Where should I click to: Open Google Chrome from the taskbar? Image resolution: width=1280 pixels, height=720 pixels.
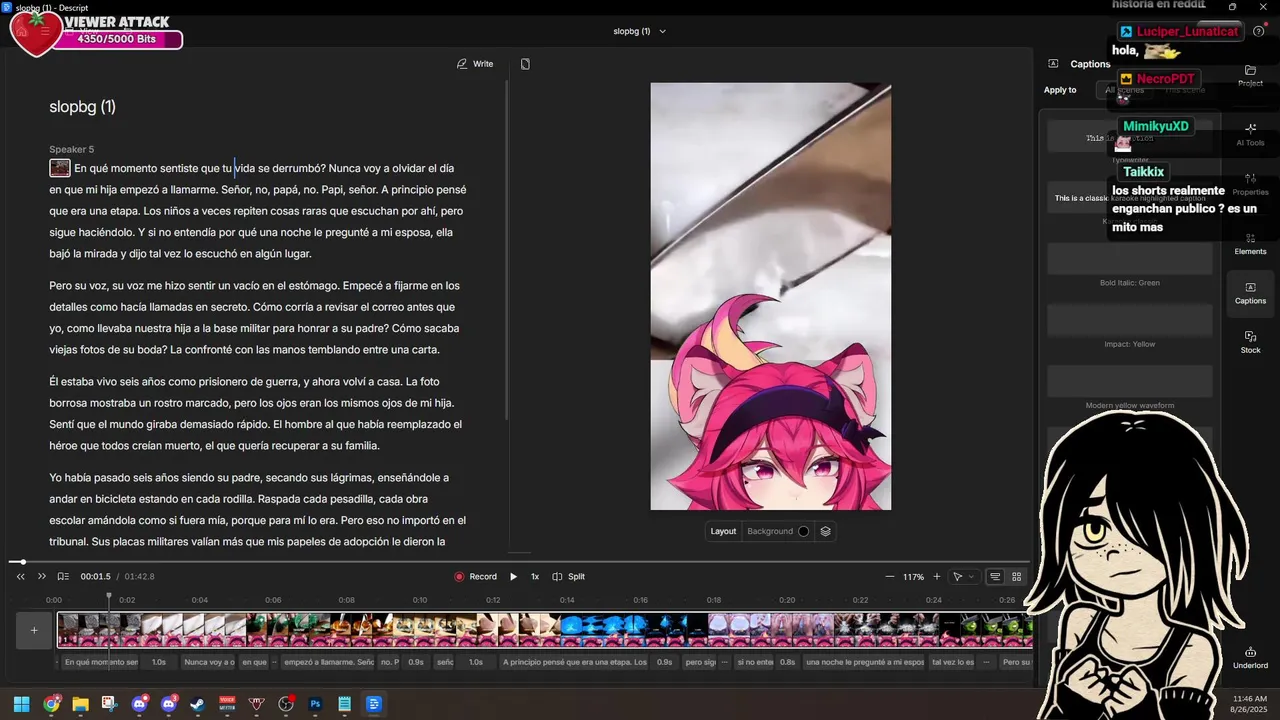(x=51, y=704)
